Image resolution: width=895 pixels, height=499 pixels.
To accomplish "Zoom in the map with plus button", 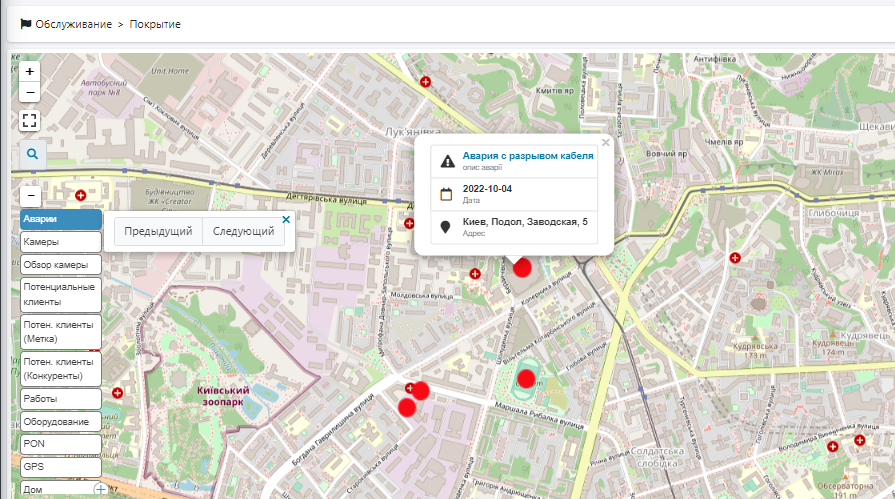I will tap(30, 72).
